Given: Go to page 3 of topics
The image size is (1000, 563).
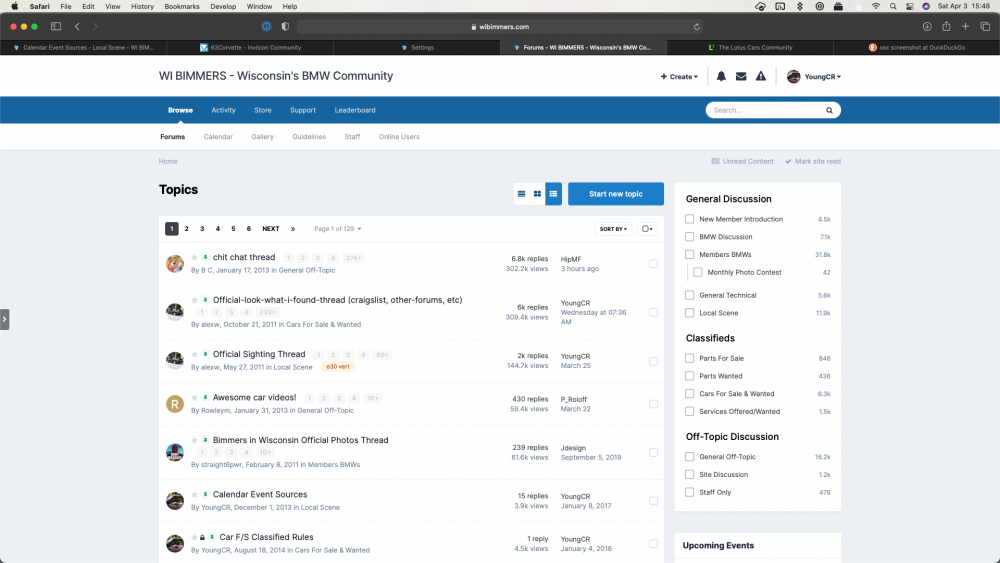Looking at the screenshot, I should pyautogui.click(x=202, y=229).
